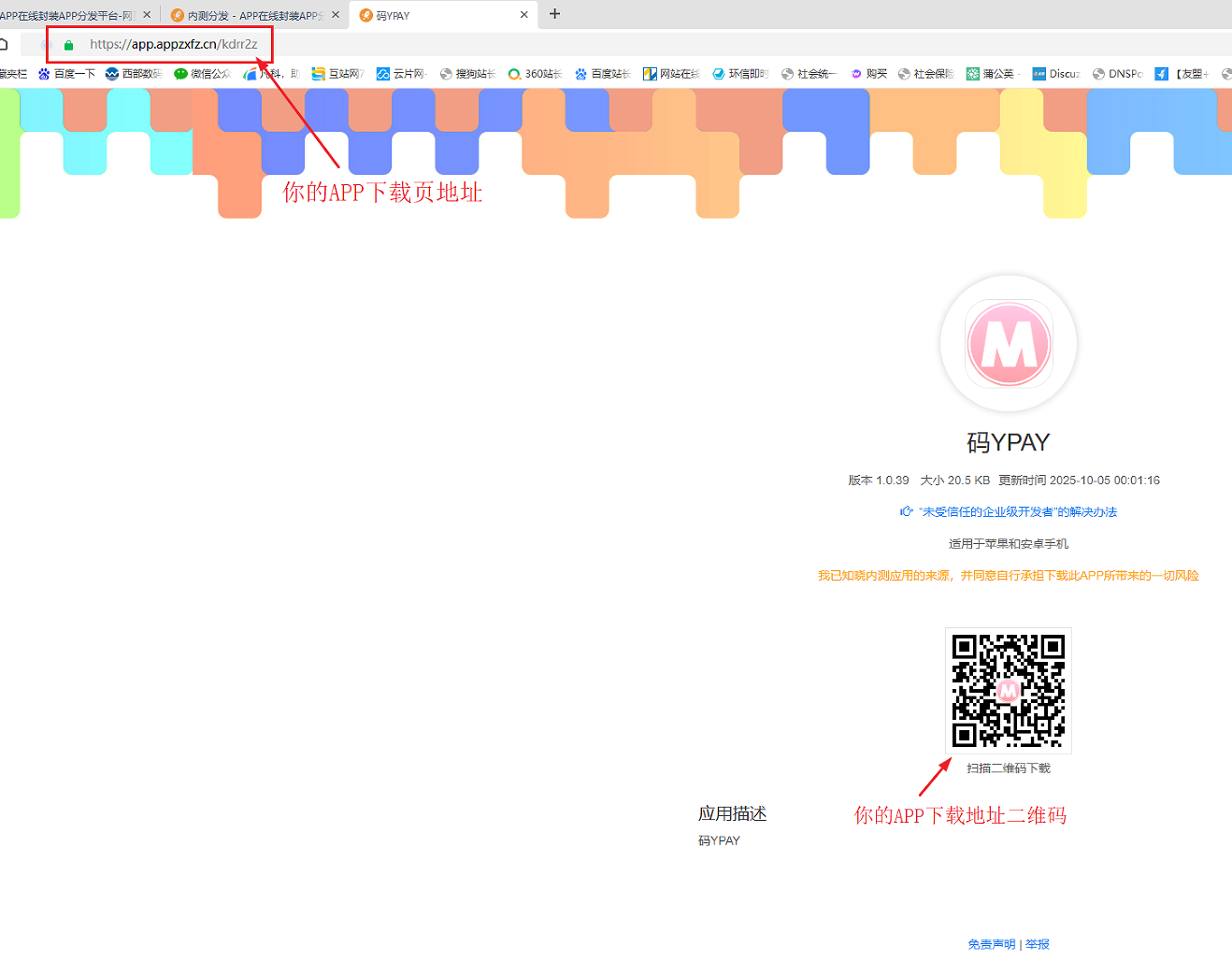Close the 码YPAY tab

pos(523,15)
